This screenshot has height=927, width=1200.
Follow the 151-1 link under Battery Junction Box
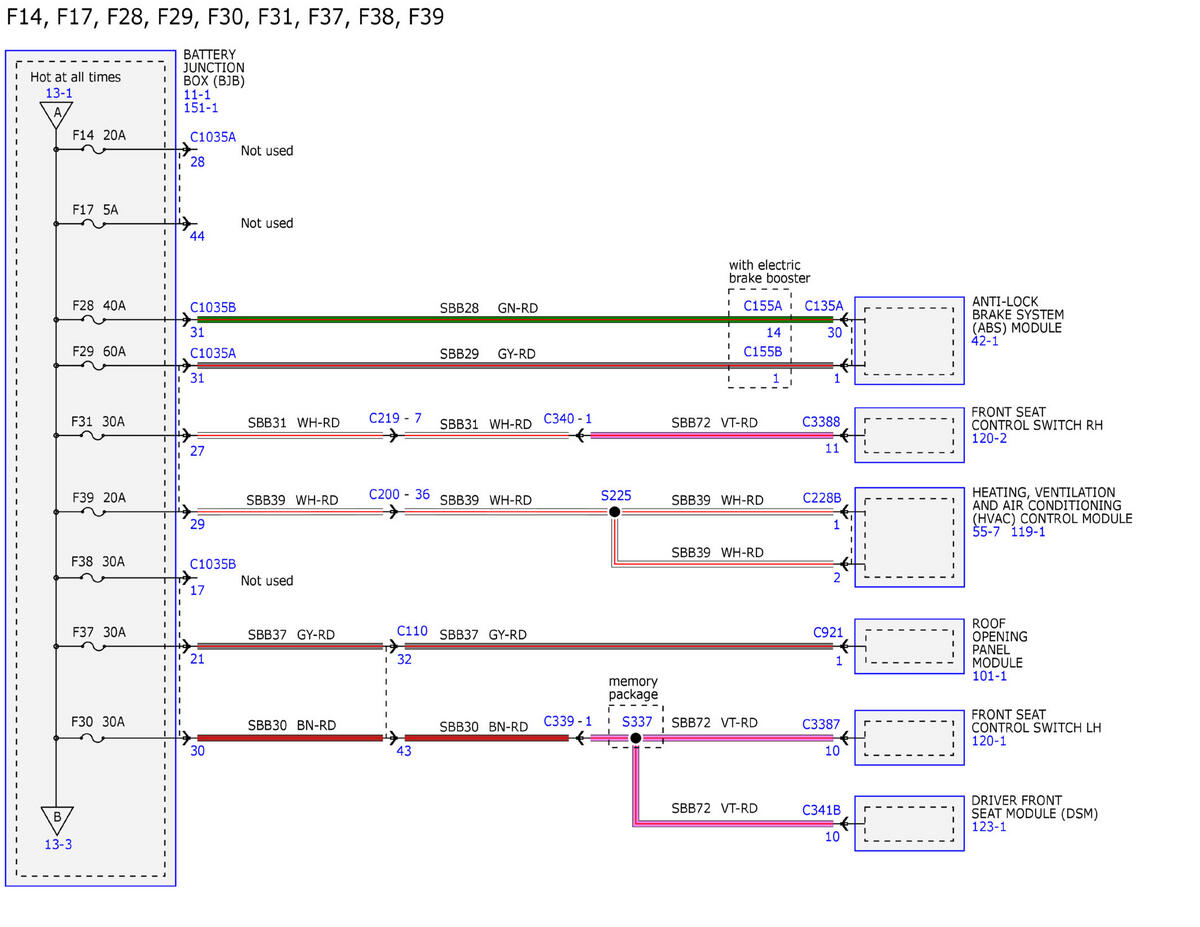pyautogui.click(x=201, y=107)
